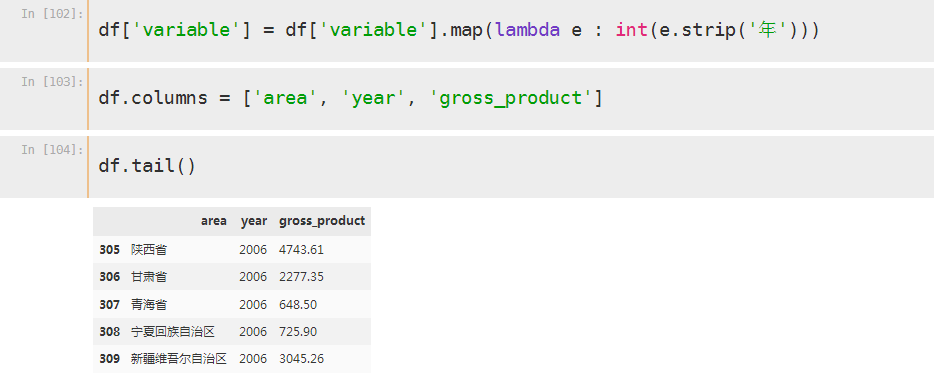Screen dimensions: 934x378
Task: Click the 648.50 gross_product value
Action: coord(298,305)
